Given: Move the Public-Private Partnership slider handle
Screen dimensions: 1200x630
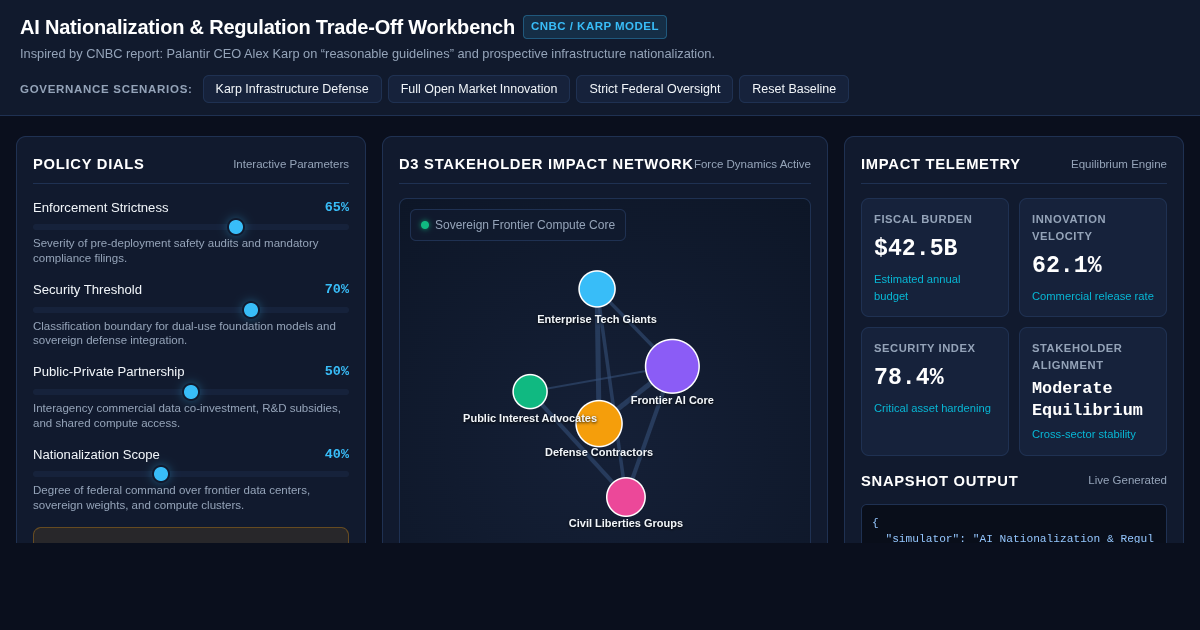Looking at the screenshot, I should coord(191,392).
